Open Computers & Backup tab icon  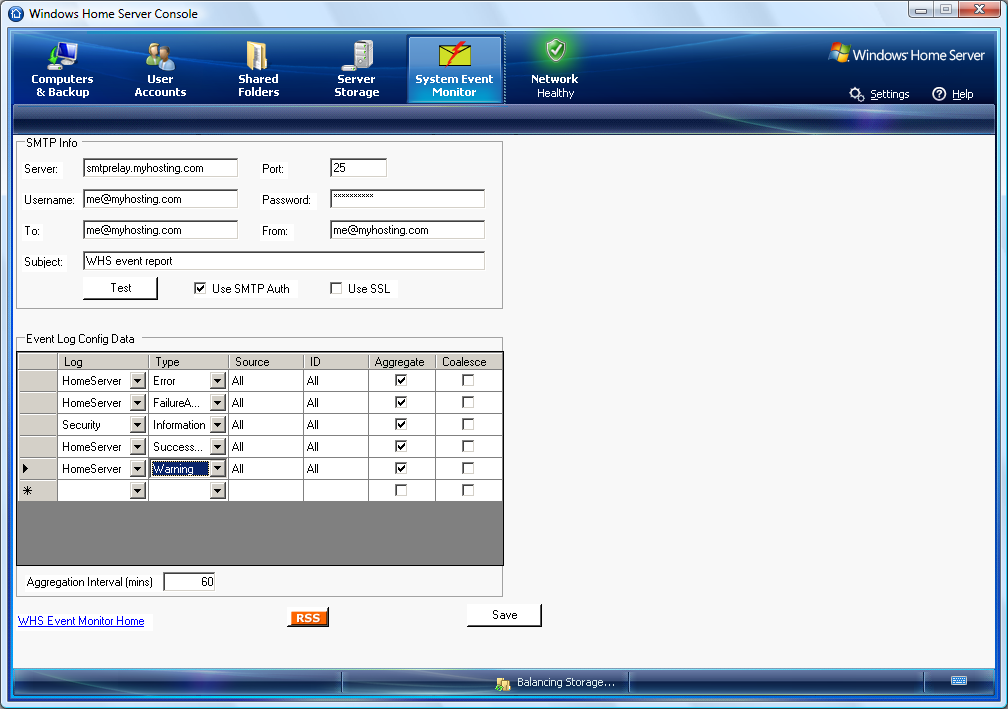pos(62,56)
